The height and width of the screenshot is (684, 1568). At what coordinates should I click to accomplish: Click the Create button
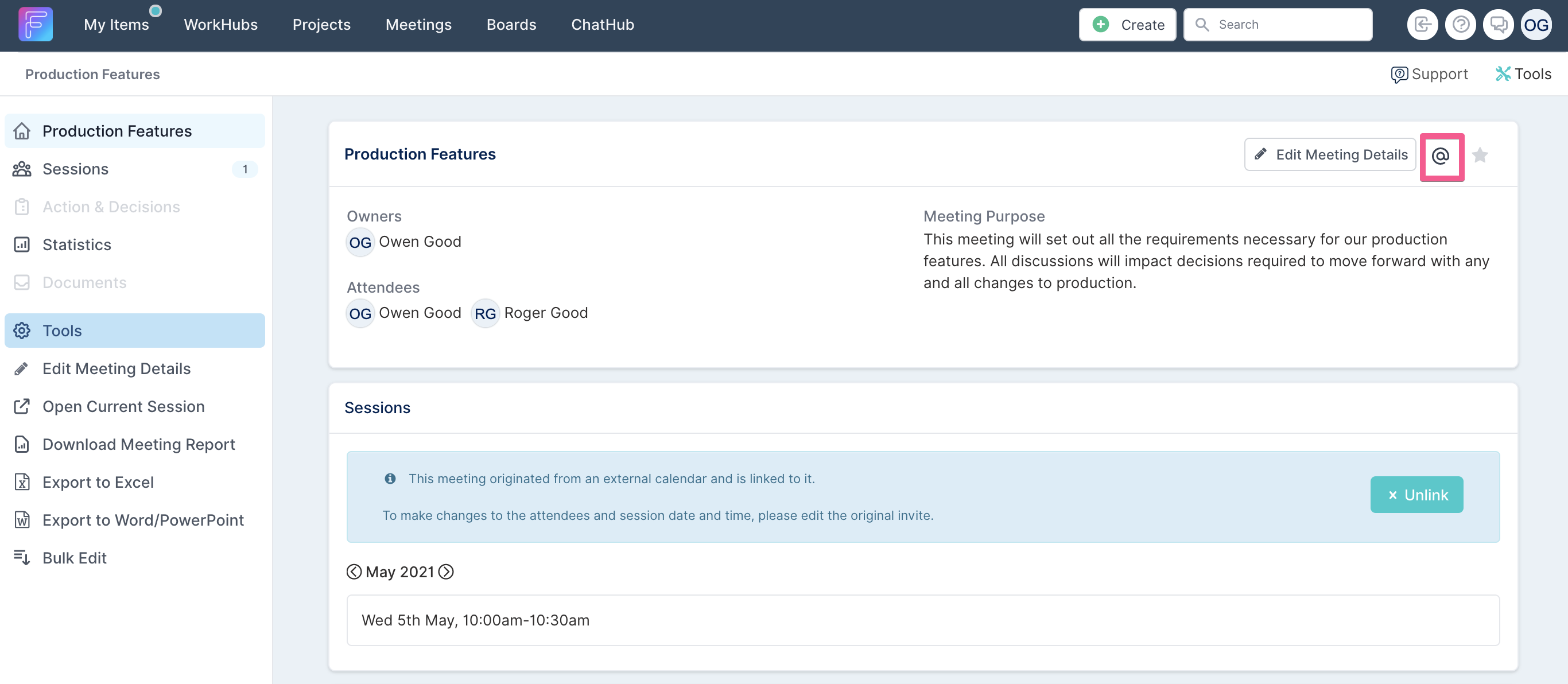click(1127, 24)
